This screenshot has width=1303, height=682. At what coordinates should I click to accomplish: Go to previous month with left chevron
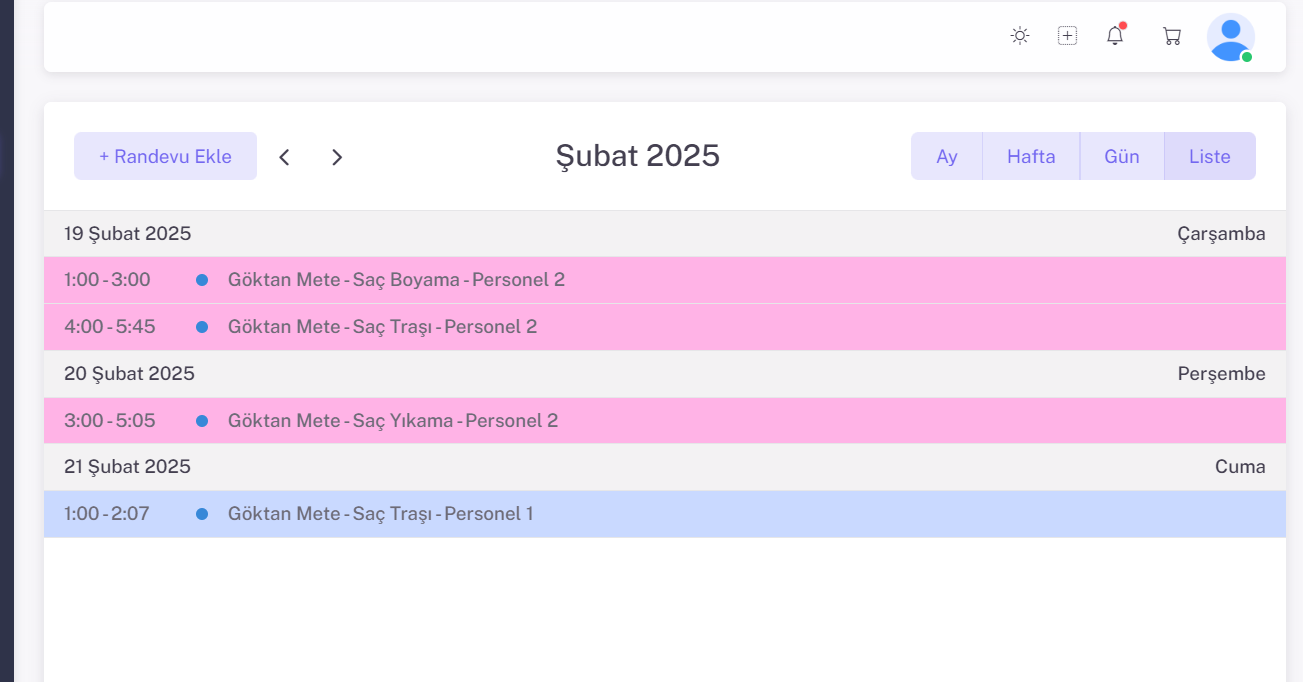[x=284, y=157]
